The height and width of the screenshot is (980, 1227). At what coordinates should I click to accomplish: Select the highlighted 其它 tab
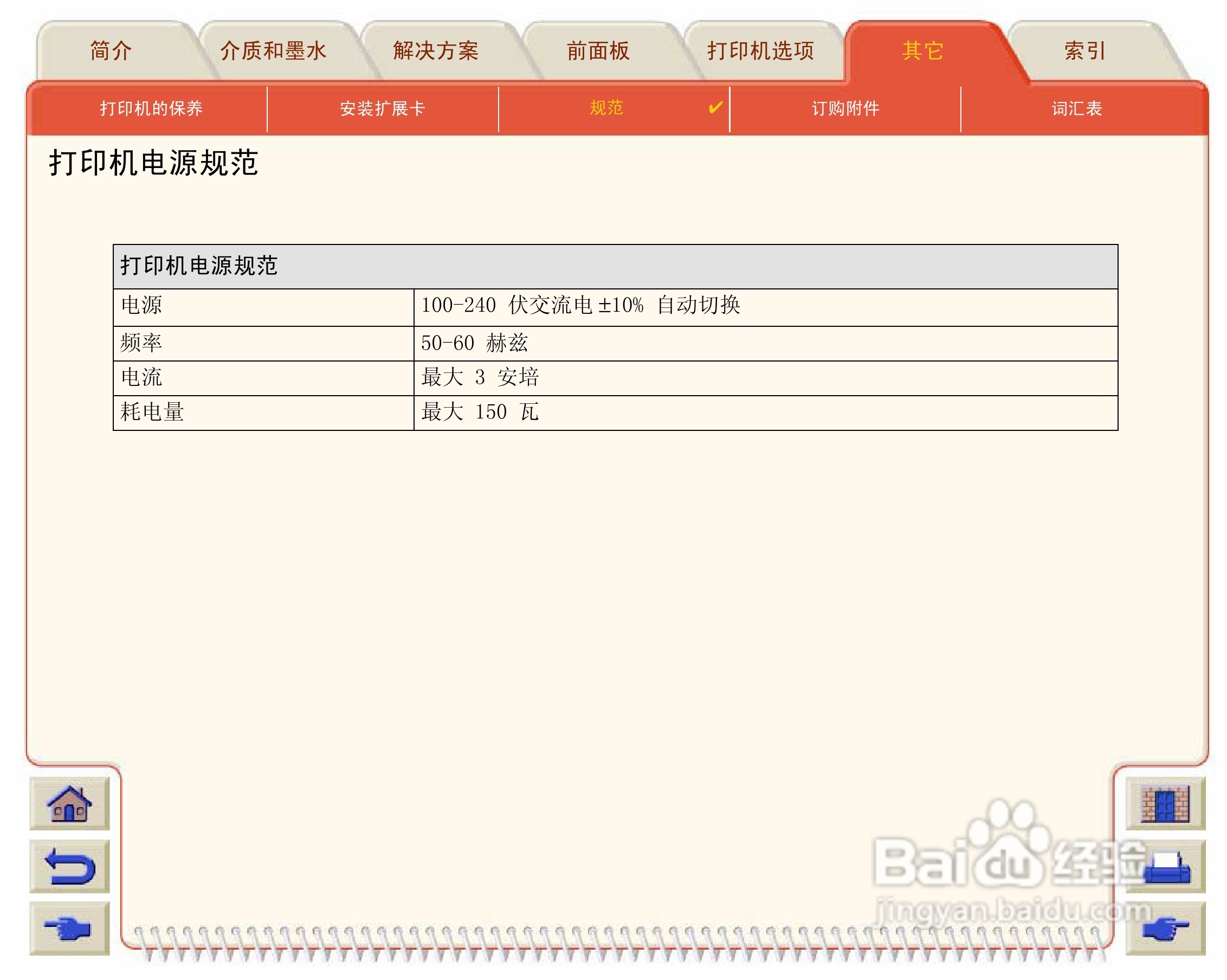922,51
